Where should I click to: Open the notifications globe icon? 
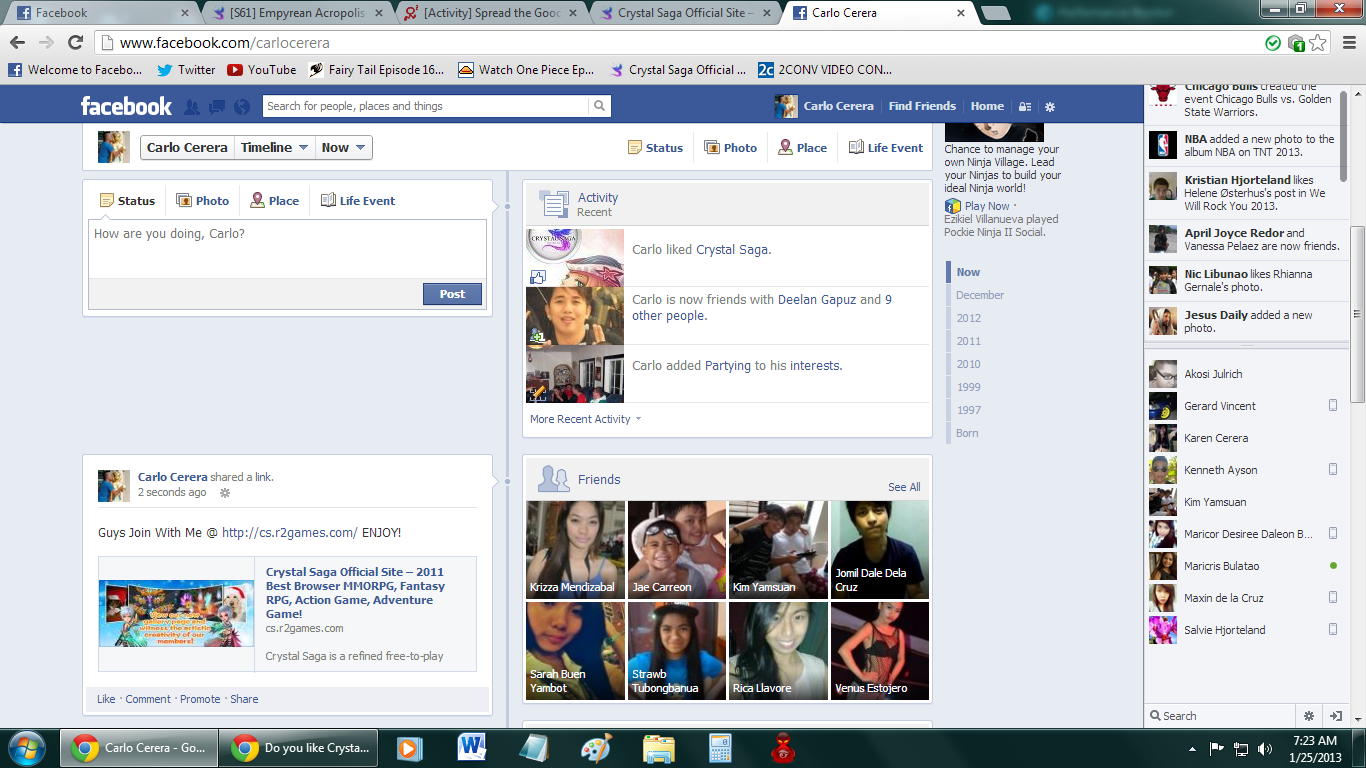tap(242, 107)
